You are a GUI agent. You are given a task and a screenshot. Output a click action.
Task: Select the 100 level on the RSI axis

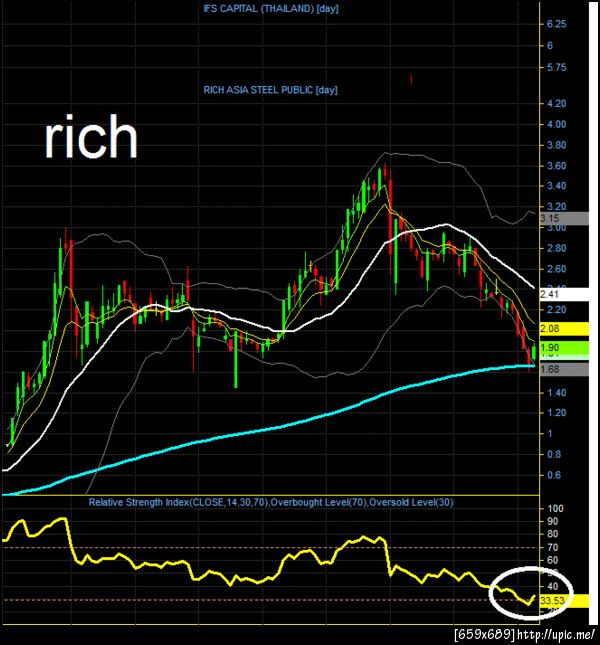pos(555,509)
